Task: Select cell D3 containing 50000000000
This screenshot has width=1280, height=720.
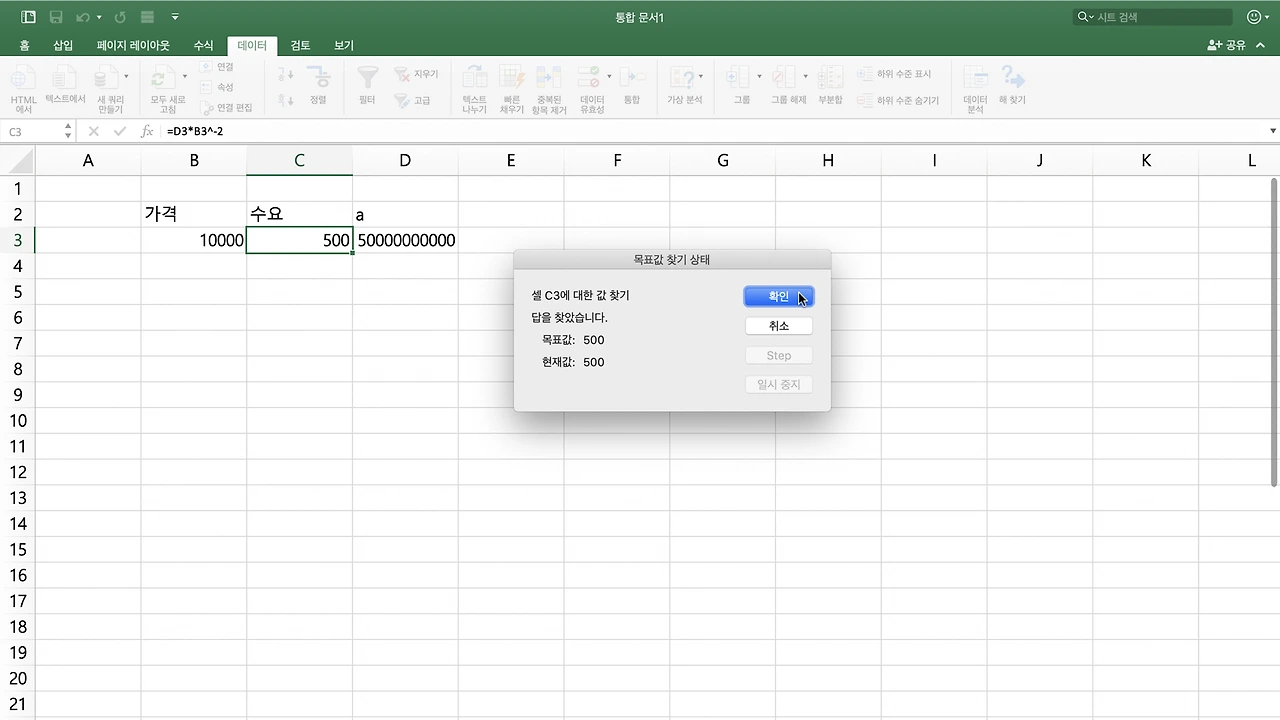Action: [405, 240]
